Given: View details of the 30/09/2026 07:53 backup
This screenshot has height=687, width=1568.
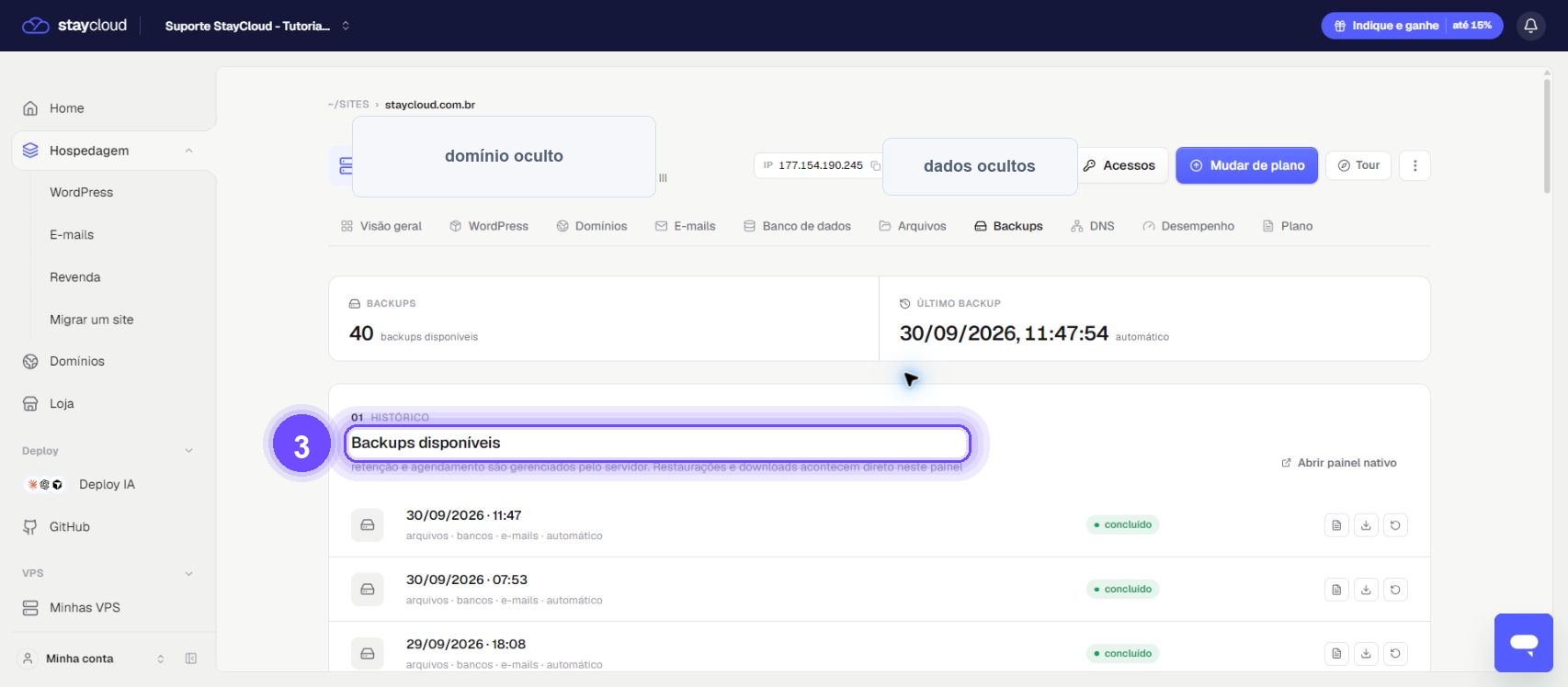Looking at the screenshot, I should [x=1336, y=590].
